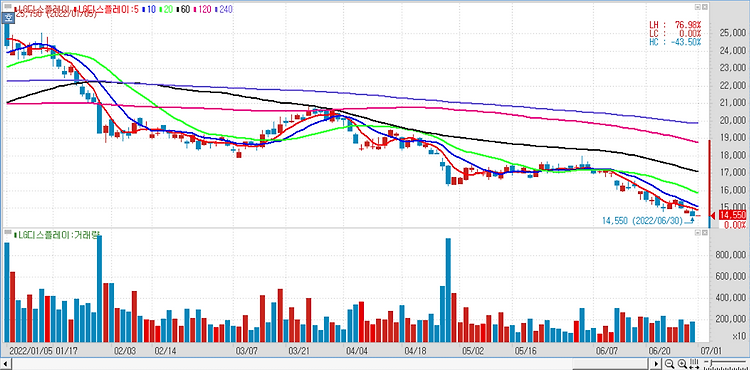Select the 10-day moving average legend
This screenshot has height=370, width=750.
[x=148, y=9]
